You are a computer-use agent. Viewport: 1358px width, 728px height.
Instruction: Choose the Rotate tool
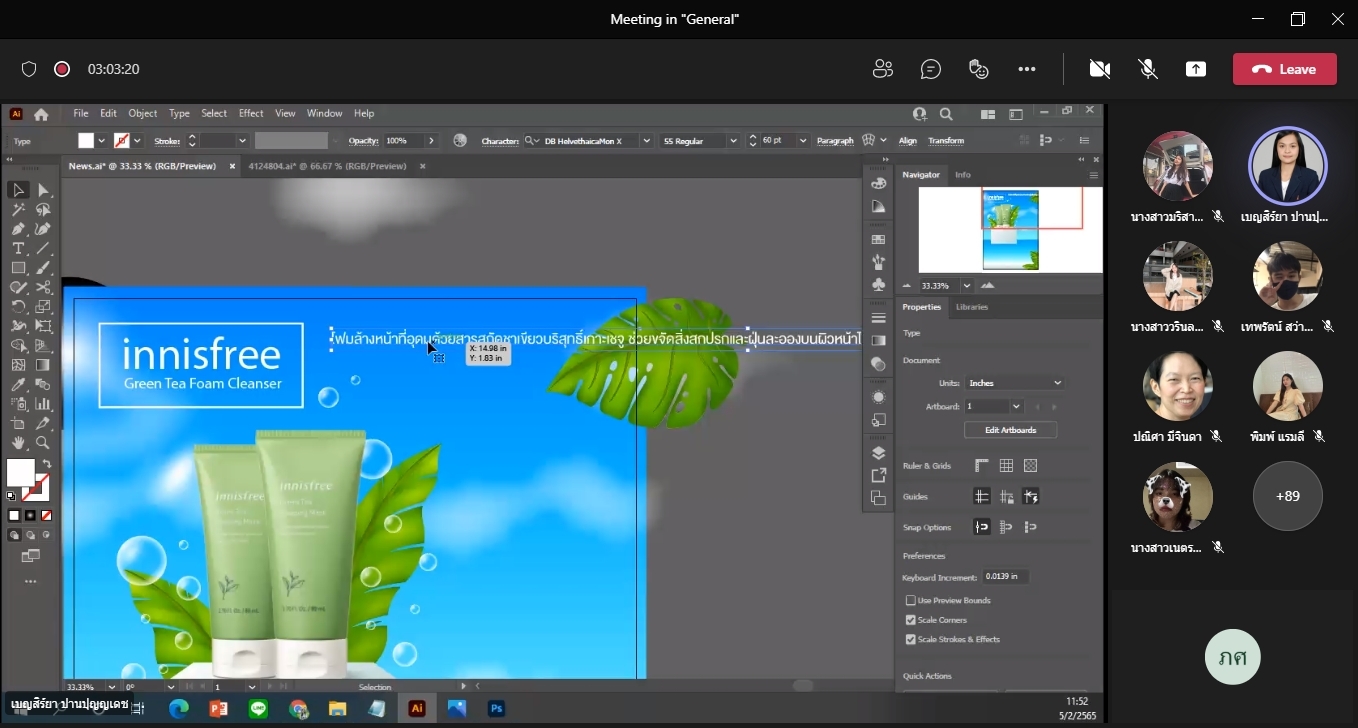pyautogui.click(x=18, y=306)
